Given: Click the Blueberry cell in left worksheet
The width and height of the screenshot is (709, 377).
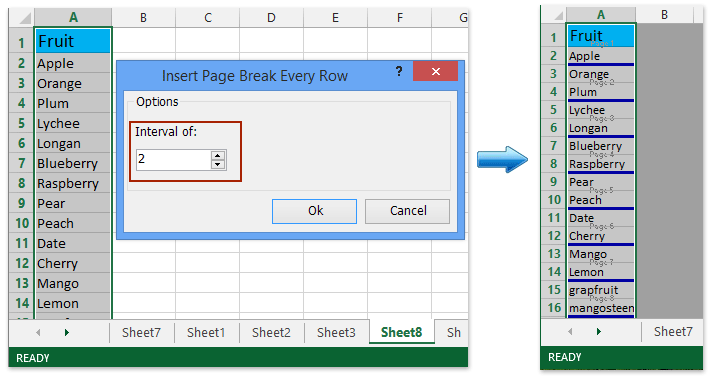Looking at the screenshot, I should click(x=73, y=163).
